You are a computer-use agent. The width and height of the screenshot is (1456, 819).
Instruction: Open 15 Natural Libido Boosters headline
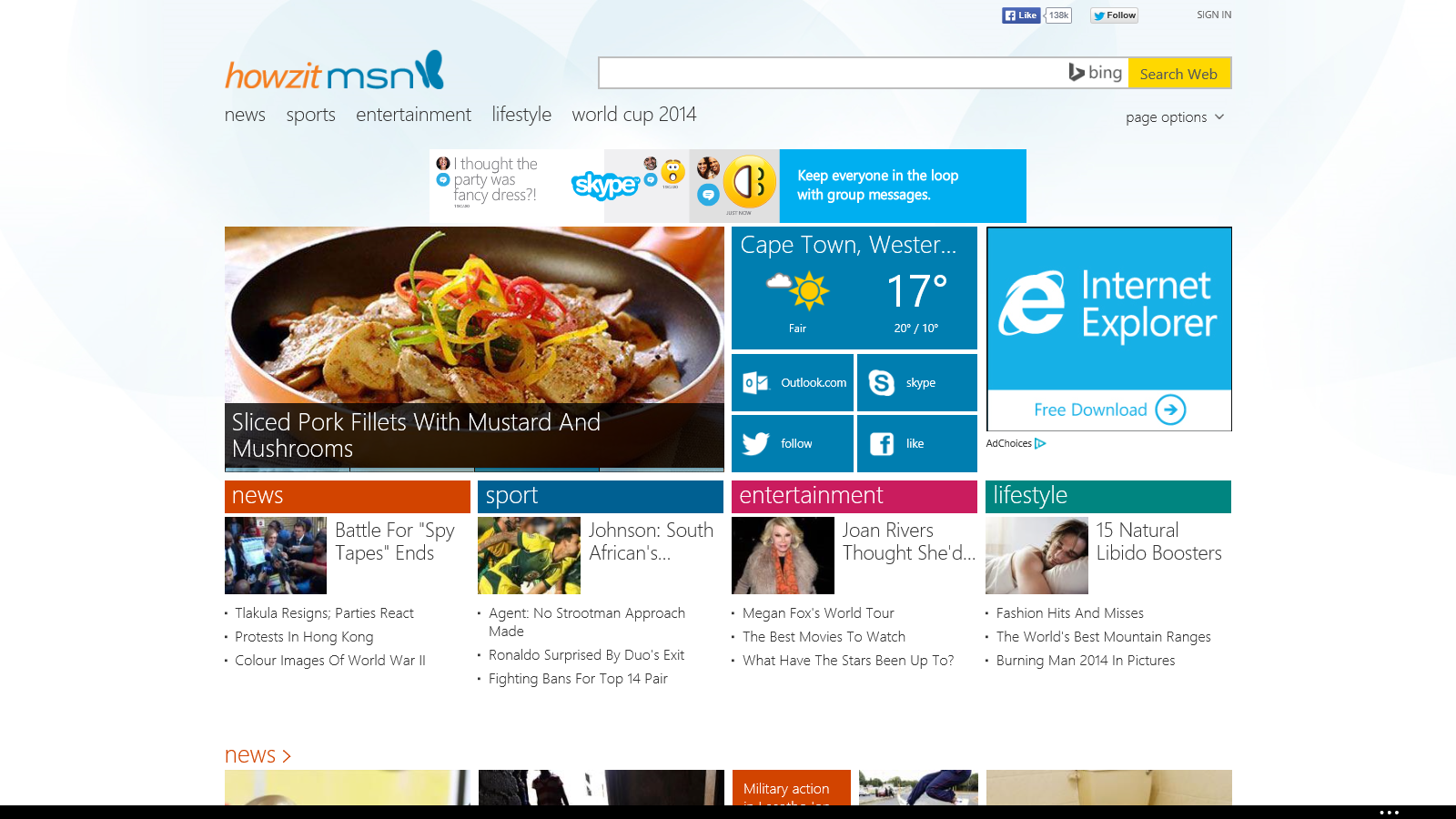(x=1158, y=541)
